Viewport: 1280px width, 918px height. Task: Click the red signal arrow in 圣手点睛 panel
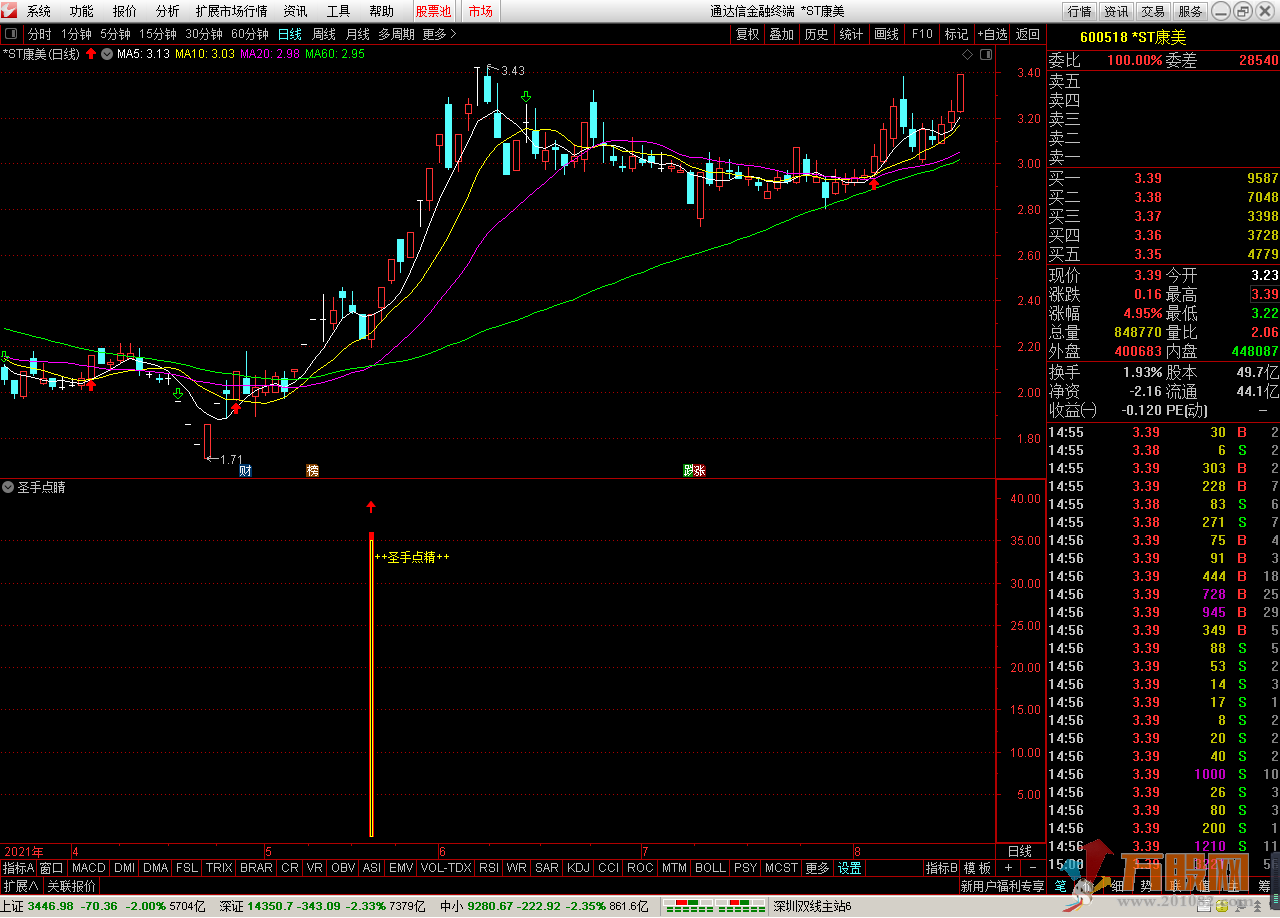pos(371,507)
